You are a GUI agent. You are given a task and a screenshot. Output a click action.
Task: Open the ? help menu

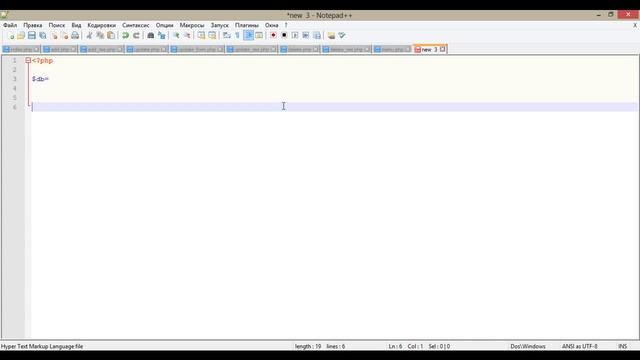(286, 25)
